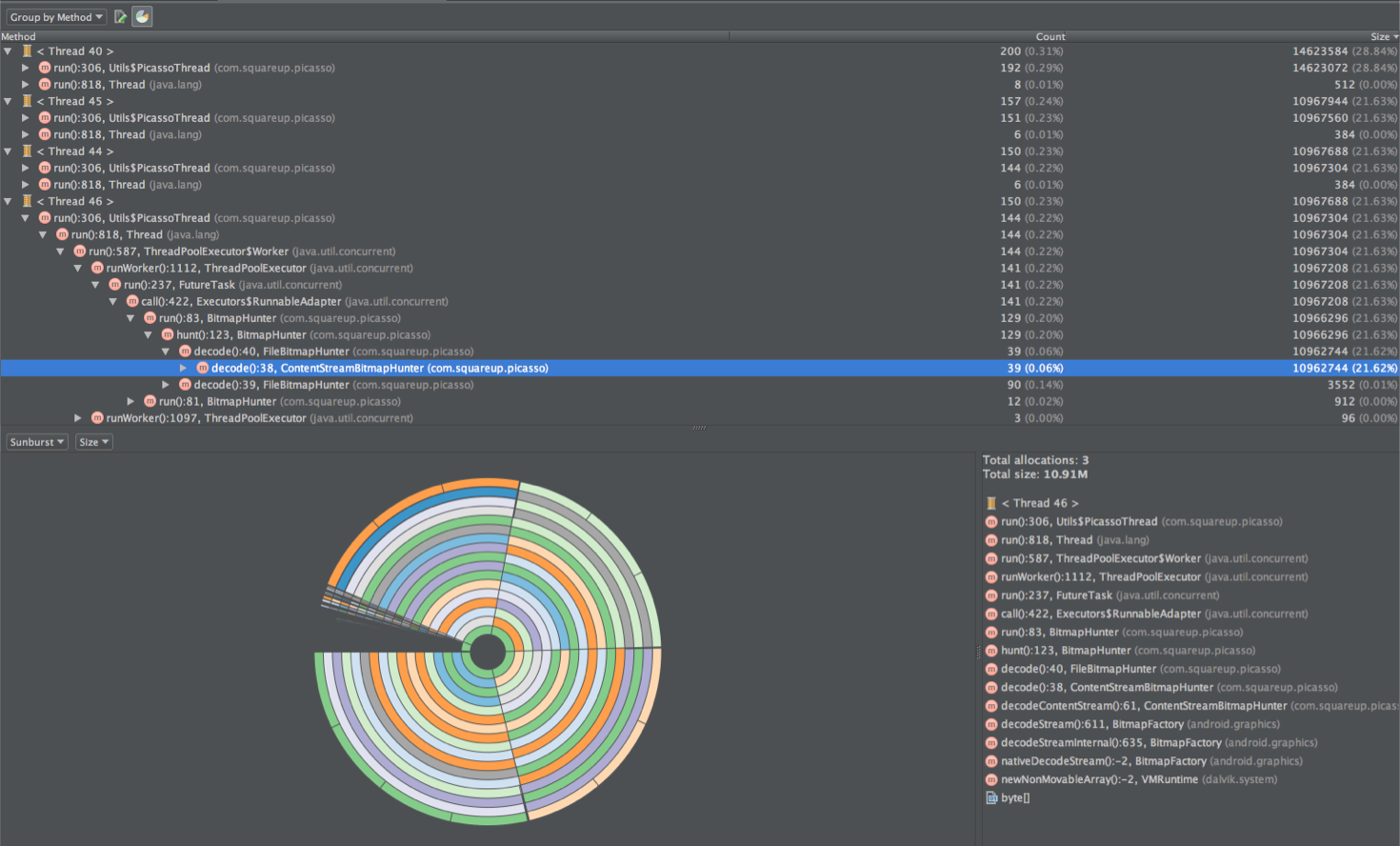1400x846 pixels.
Task: Select decode():39, FileBitmapHunter tree row
Action: (271, 385)
